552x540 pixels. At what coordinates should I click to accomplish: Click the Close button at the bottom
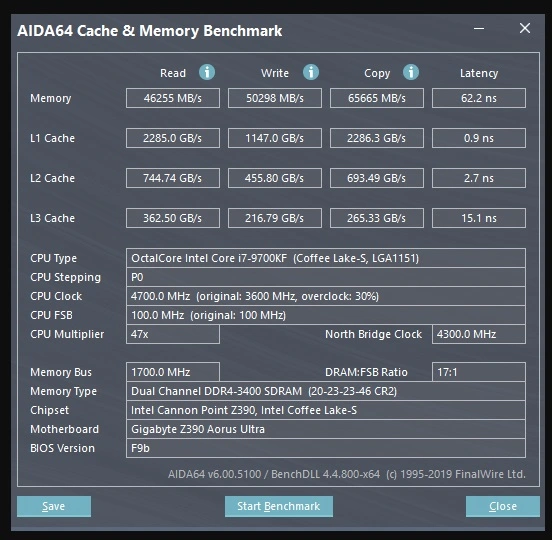[x=503, y=506]
